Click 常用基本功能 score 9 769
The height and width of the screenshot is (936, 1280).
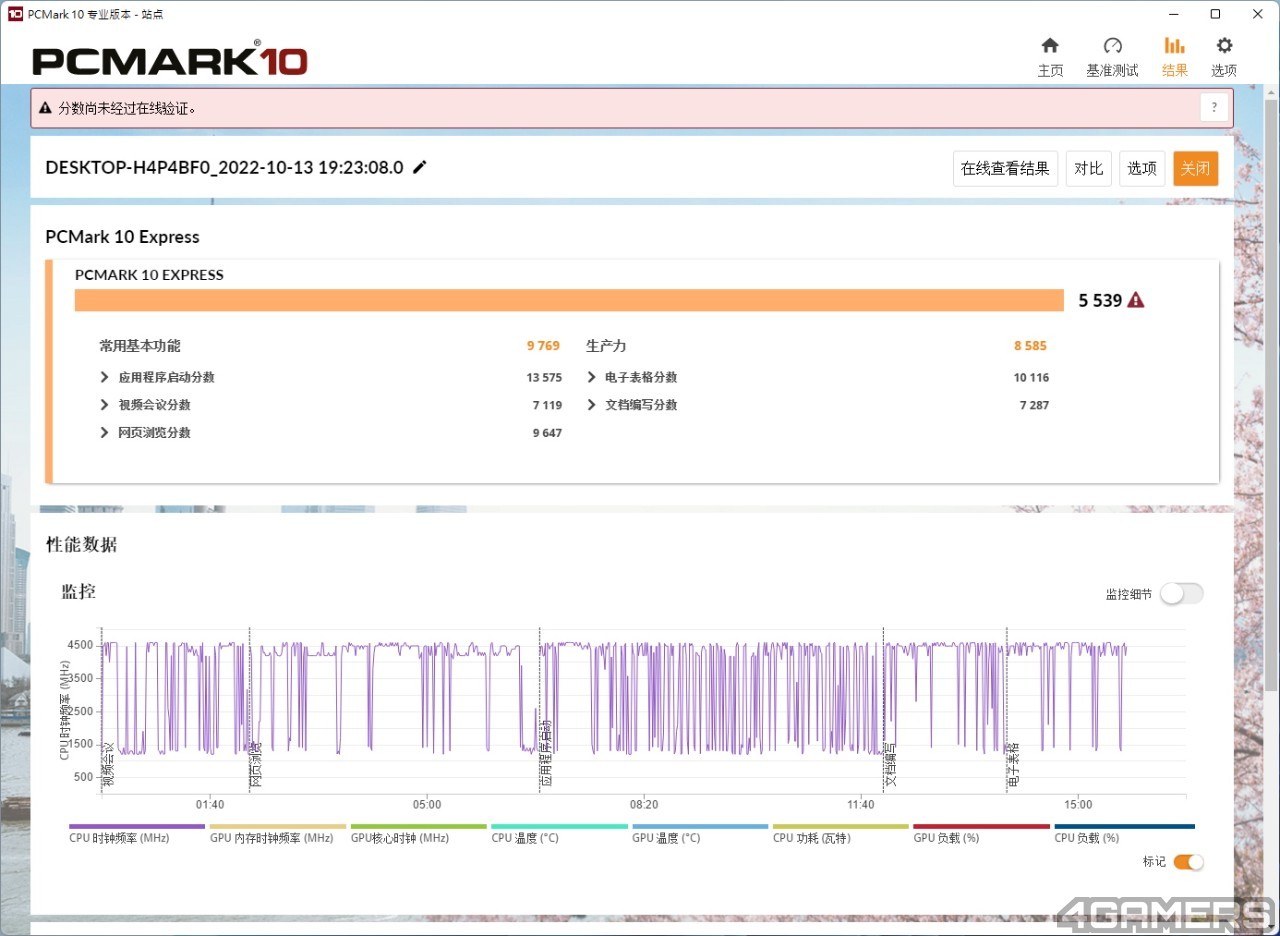(x=544, y=346)
